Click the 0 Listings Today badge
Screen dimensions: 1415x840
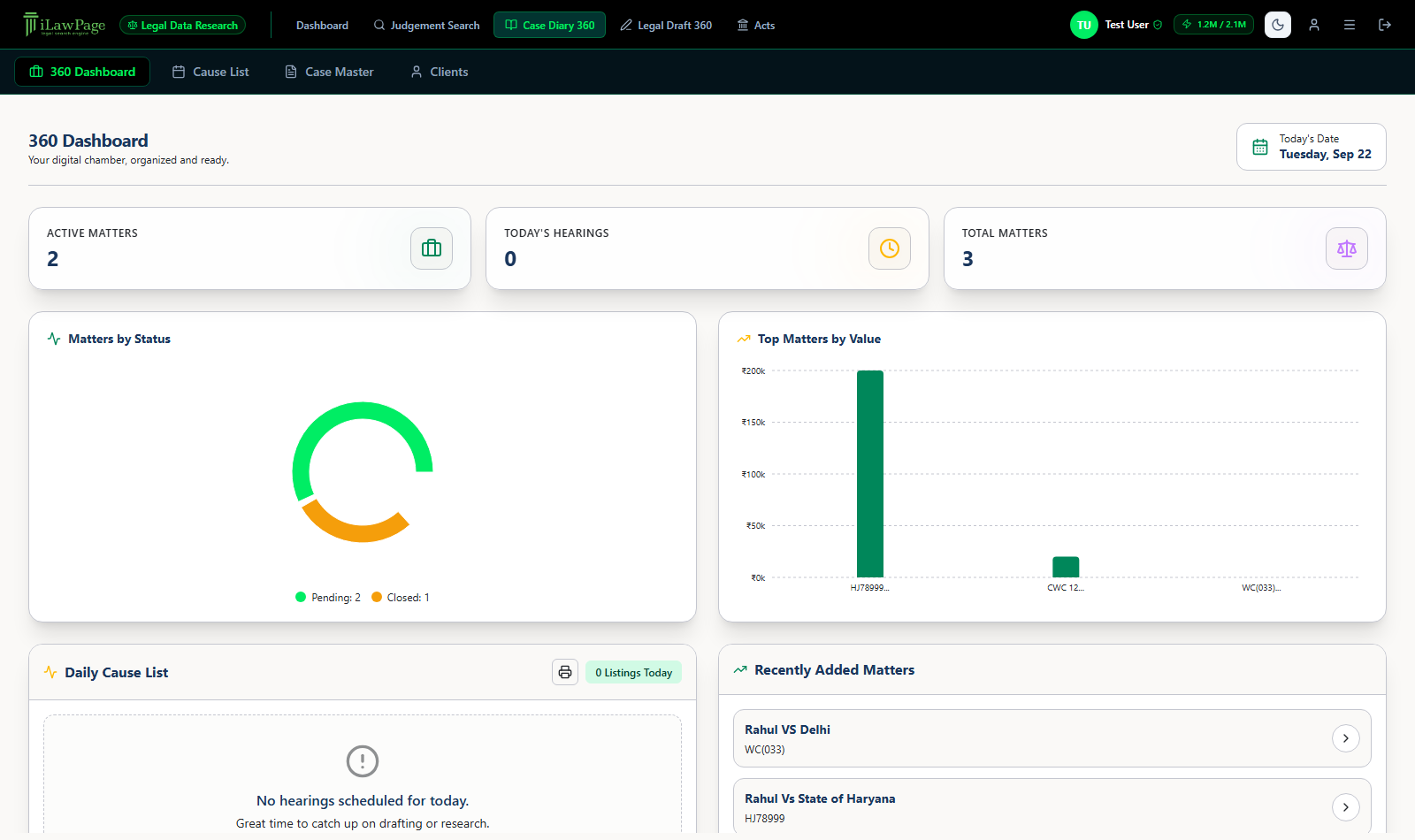(x=633, y=673)
